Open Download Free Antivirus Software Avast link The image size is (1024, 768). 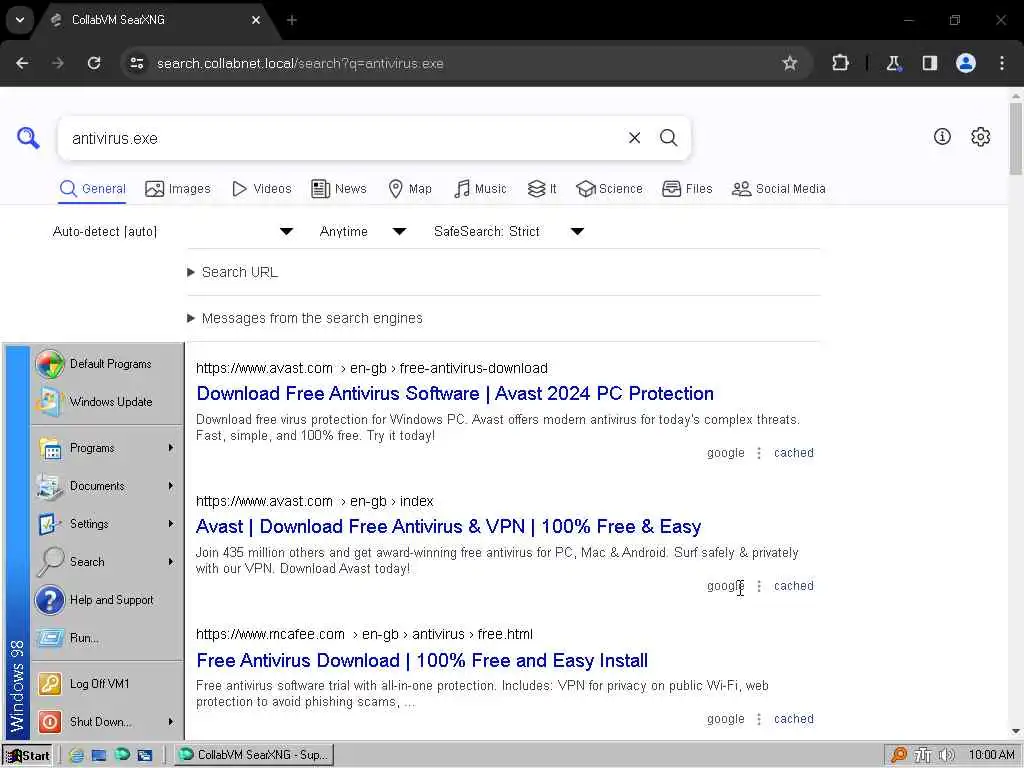click(455, 393)
